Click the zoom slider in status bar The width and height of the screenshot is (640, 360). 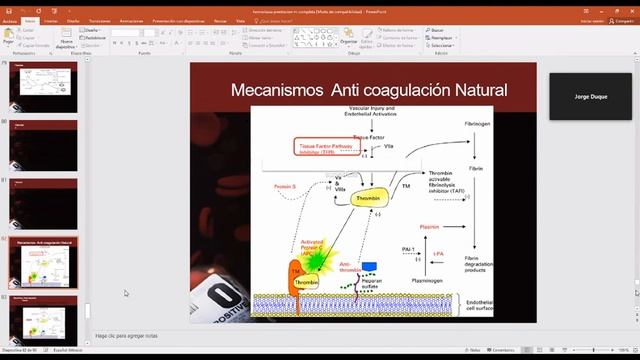coord(593,350)
